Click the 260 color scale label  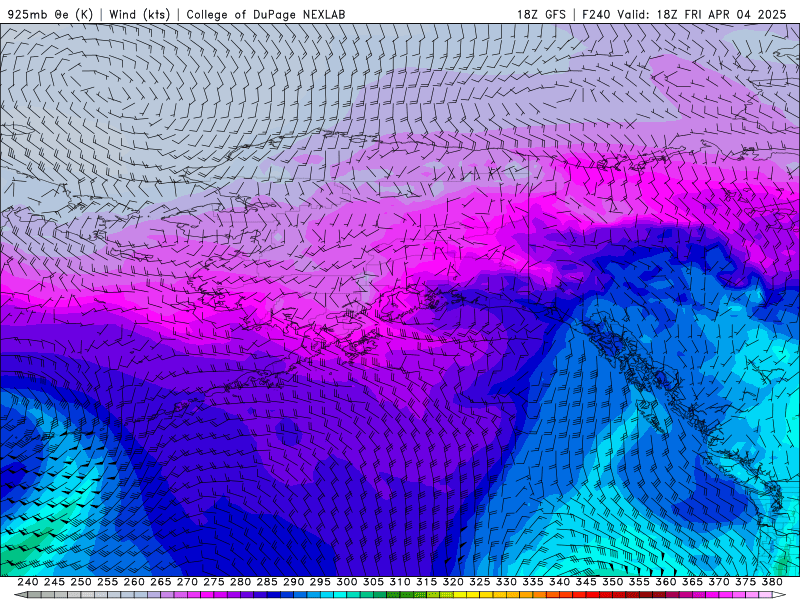point(134,582)
